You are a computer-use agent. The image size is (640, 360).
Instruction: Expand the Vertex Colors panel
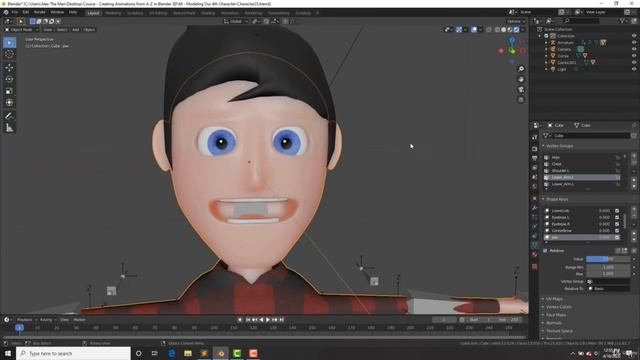(557, 307)
